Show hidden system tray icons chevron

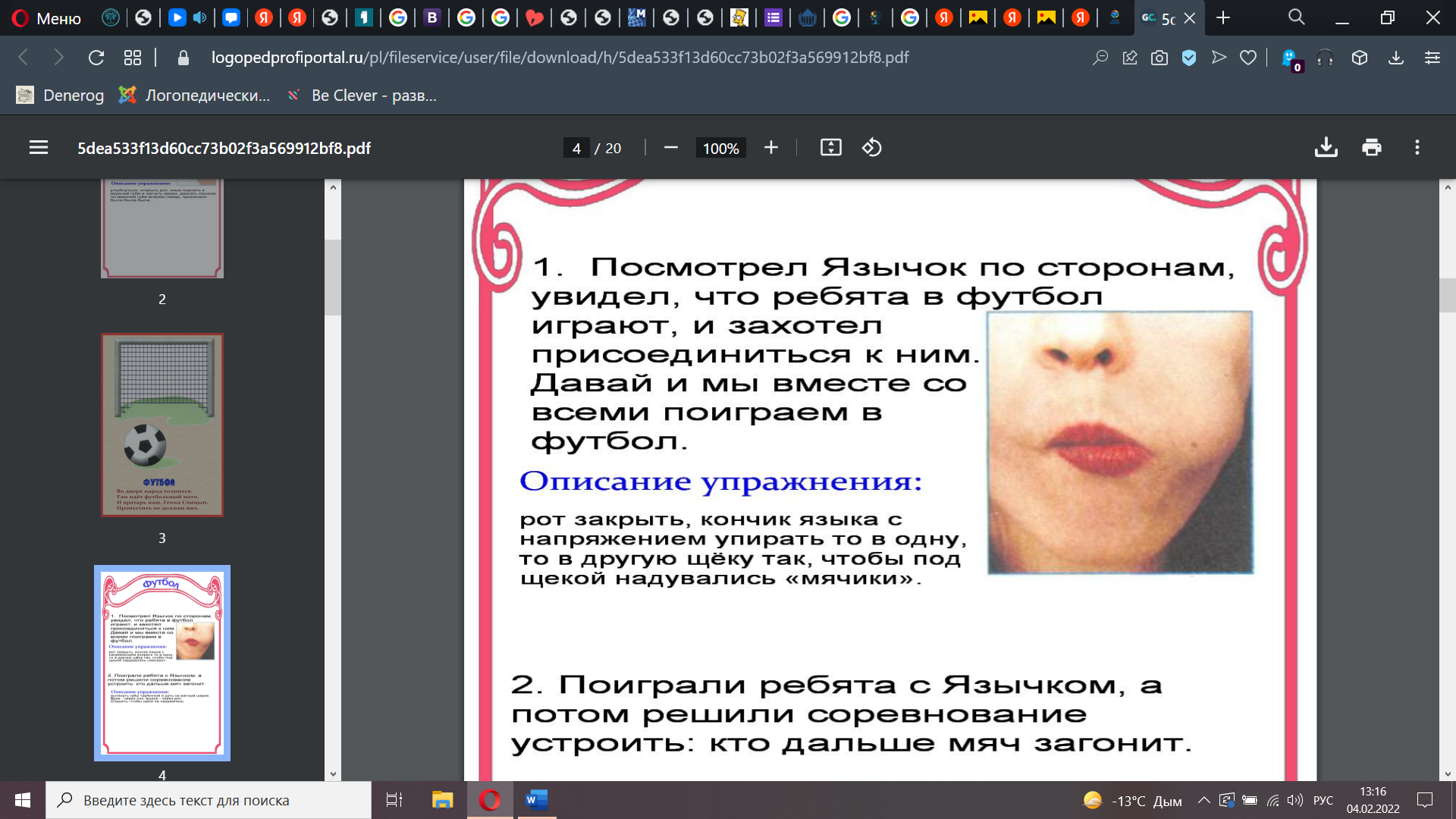(1203, 800)
